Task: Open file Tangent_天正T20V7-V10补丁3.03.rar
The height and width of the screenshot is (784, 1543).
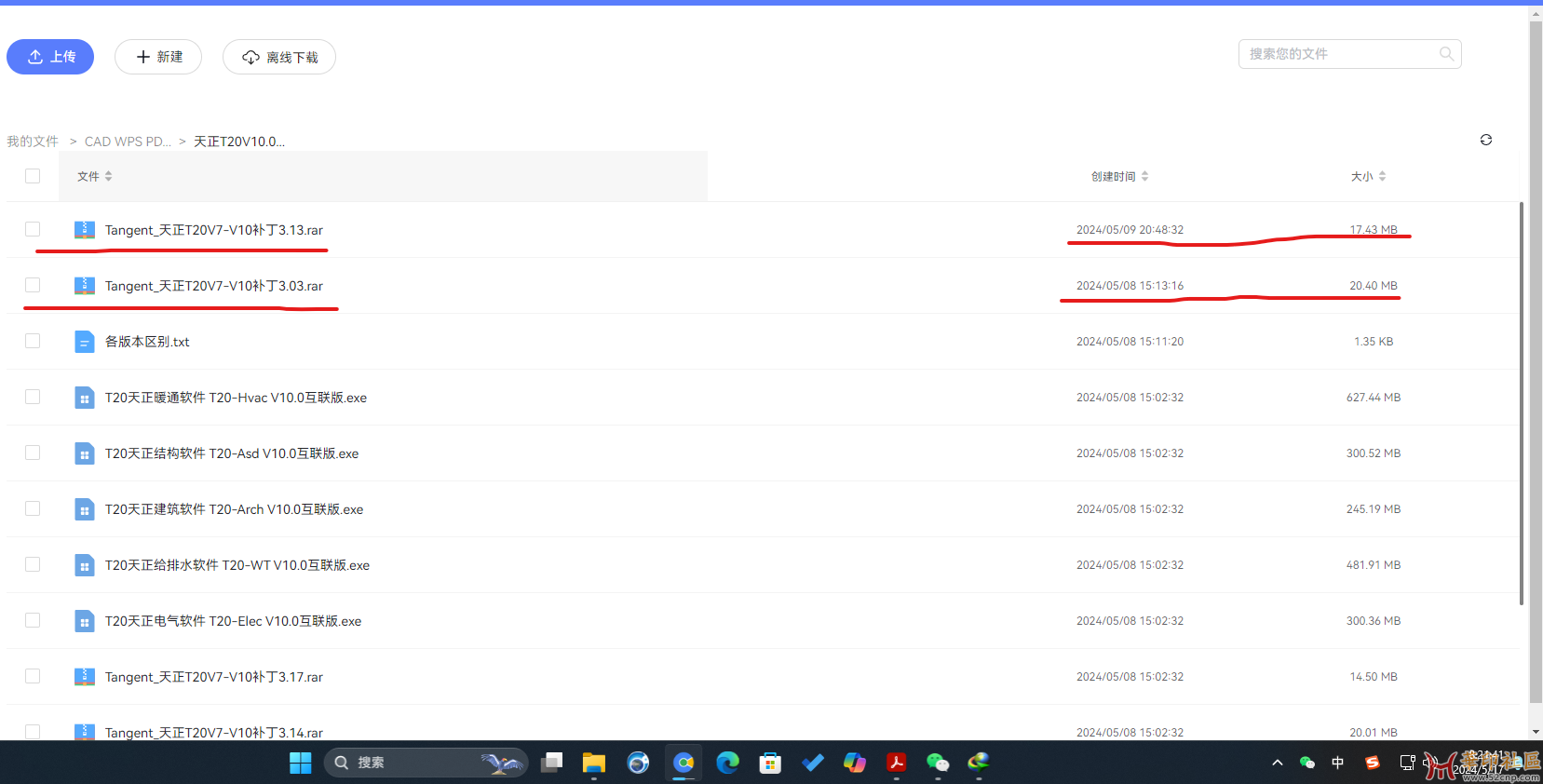Action: click(214, 286)
